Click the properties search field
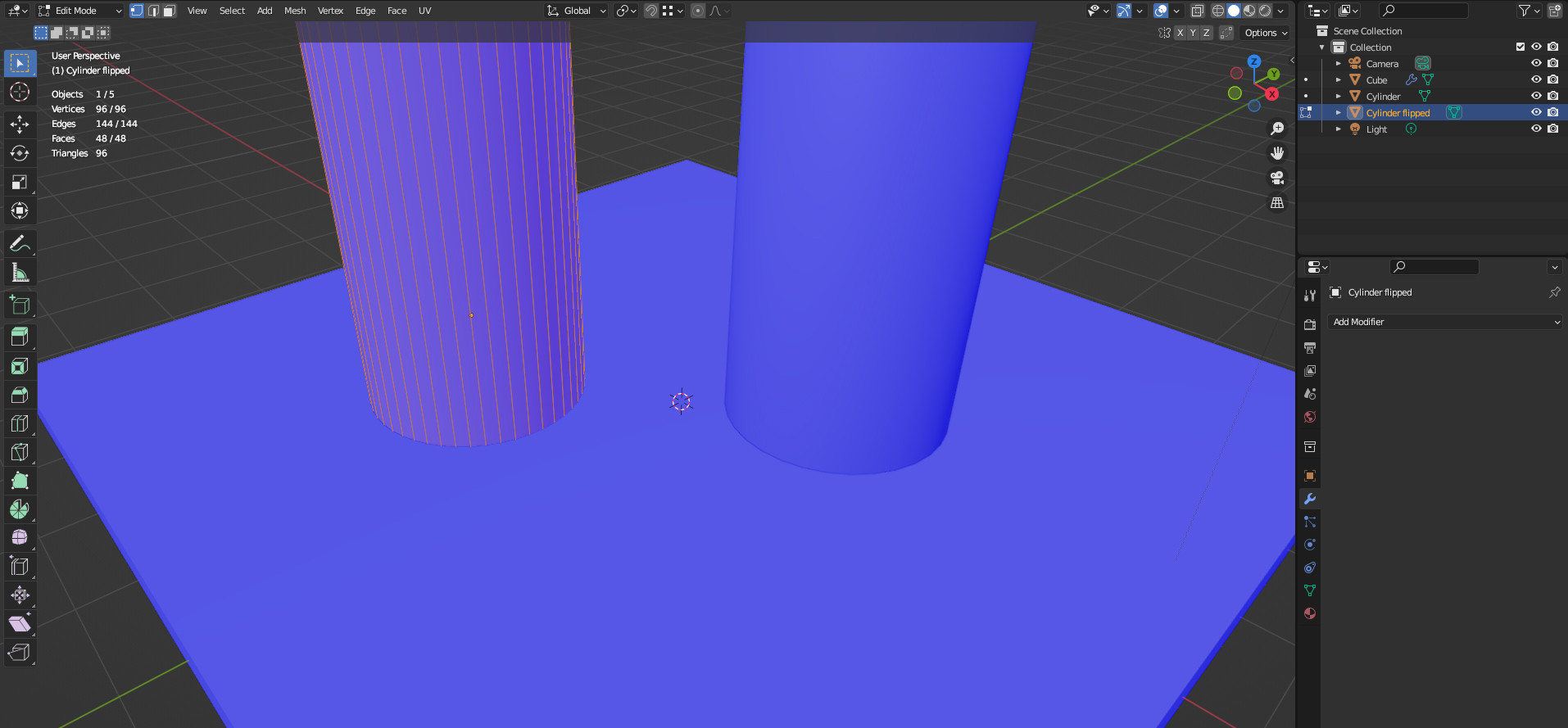Image resolution: width=1568 pixels, height=728 pixels. pyautogui.click(x=1434, y=266)
